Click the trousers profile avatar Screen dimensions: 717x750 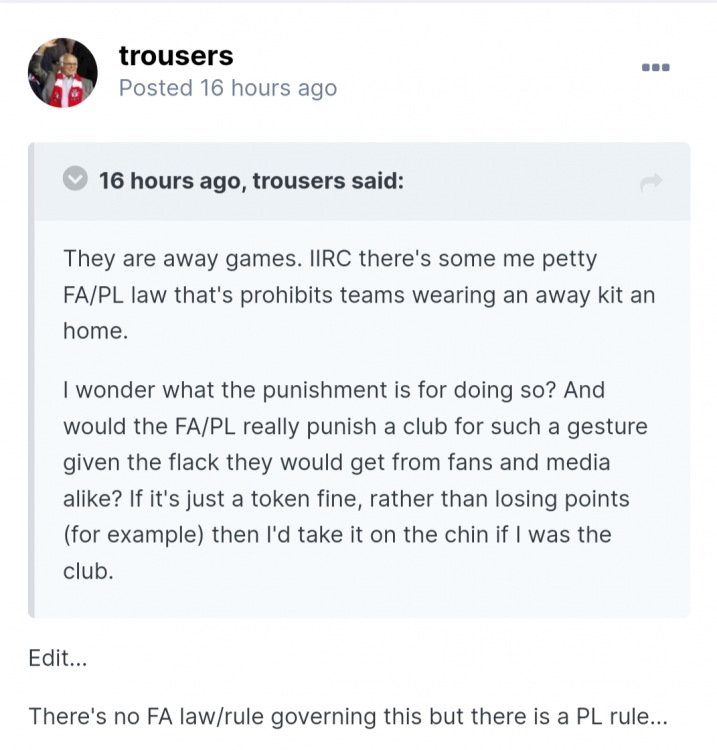(x=62, y=73)
